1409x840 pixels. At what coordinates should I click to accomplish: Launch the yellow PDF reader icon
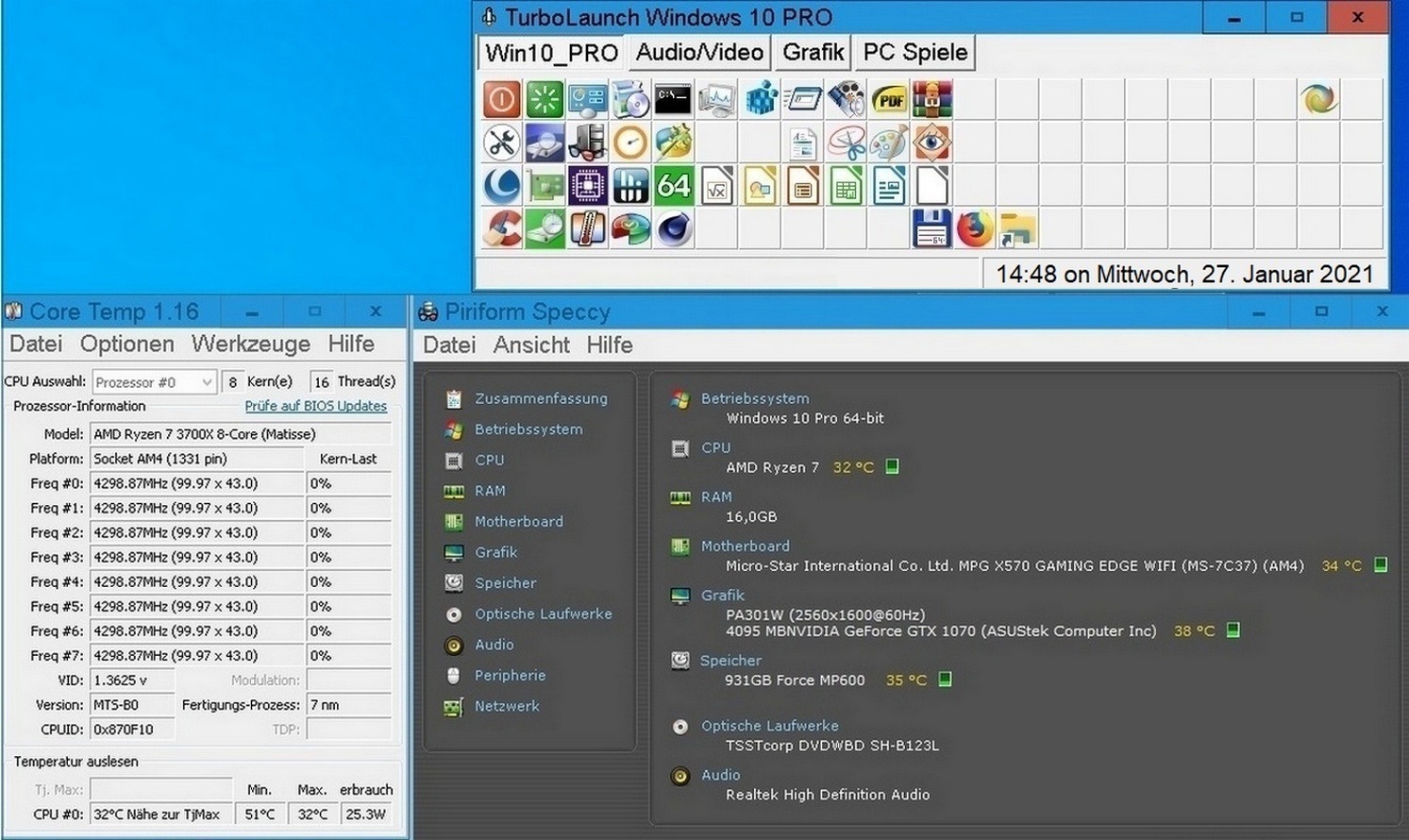tap(889, 99)
